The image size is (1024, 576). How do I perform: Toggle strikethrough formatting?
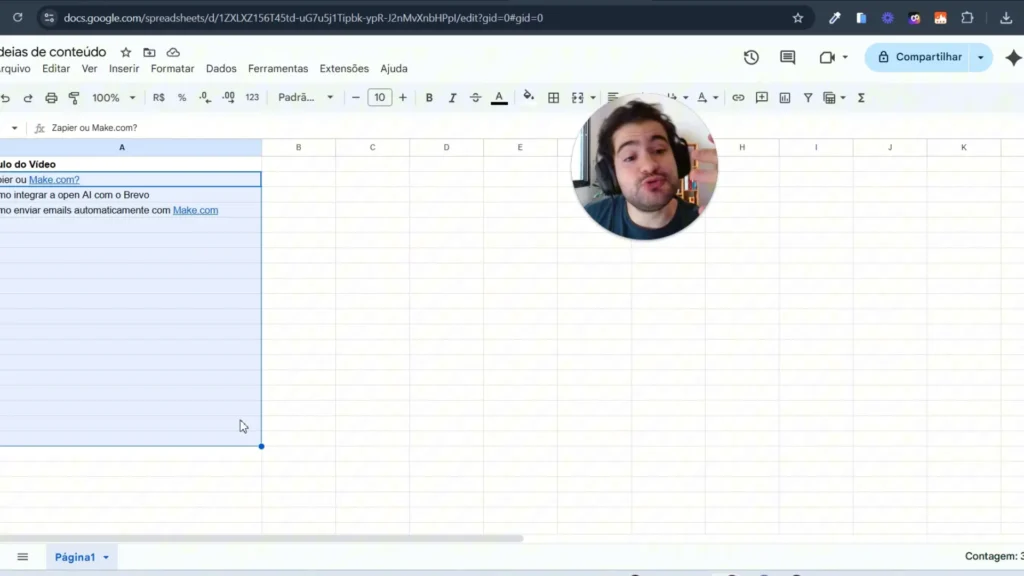coord(475,98)
